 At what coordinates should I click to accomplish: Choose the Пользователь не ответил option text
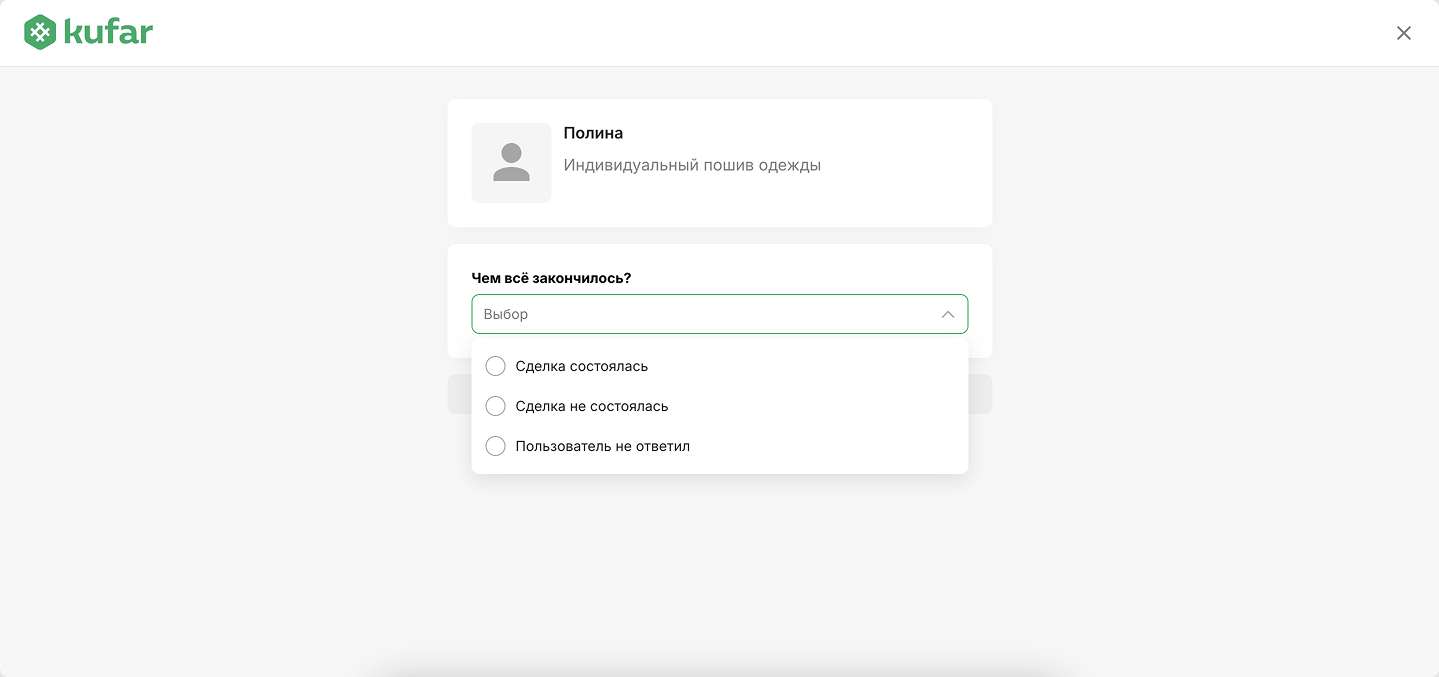603,446
